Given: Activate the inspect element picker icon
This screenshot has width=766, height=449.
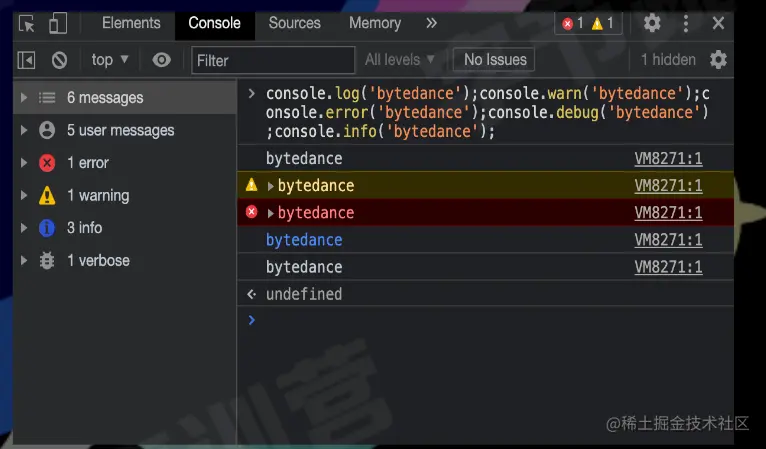Looking at the screenshot, I should click(26, 23).
